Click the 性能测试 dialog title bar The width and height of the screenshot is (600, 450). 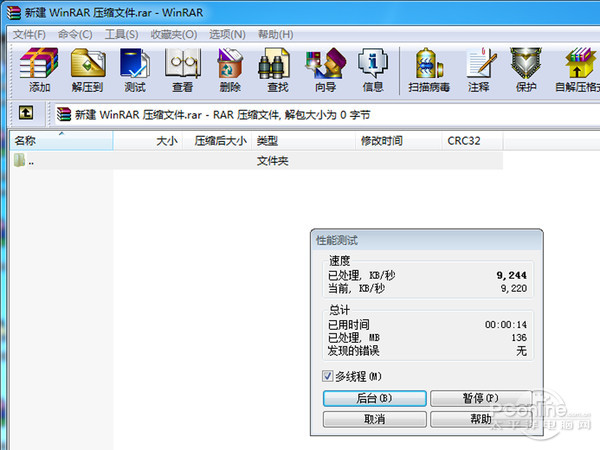point(427,240)
